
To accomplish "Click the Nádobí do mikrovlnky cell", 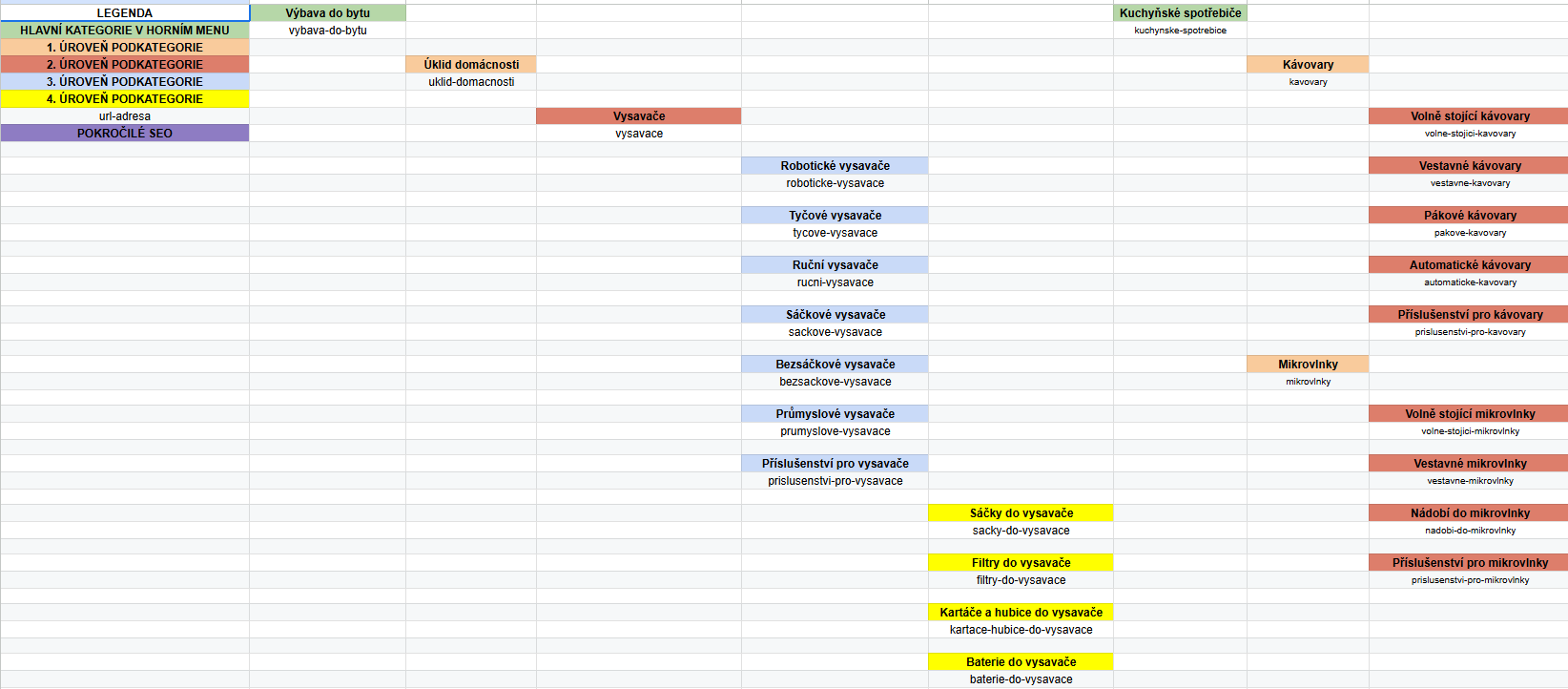I will 1469,513.
